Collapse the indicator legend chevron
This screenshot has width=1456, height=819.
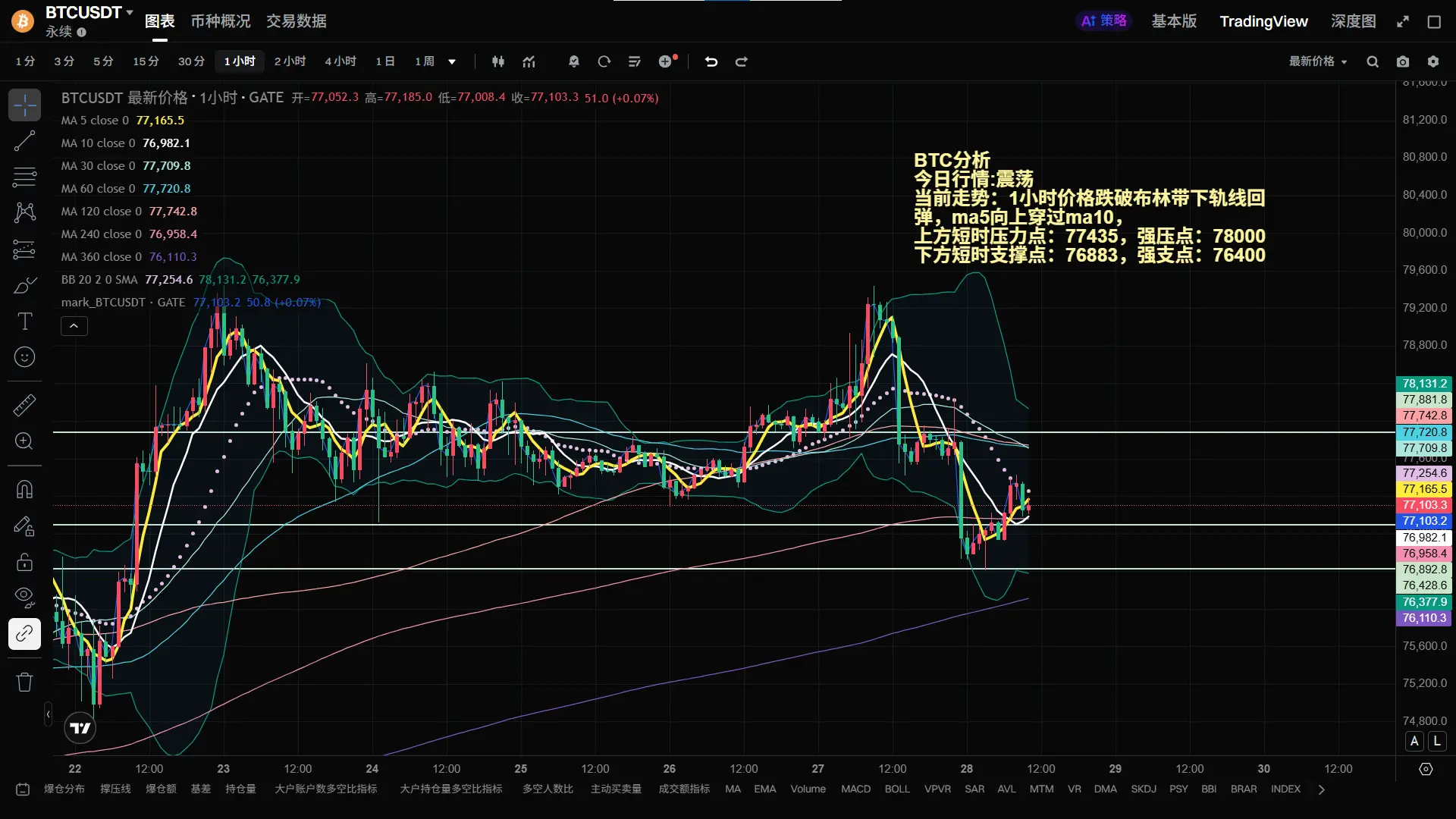(x=74, y=326)
